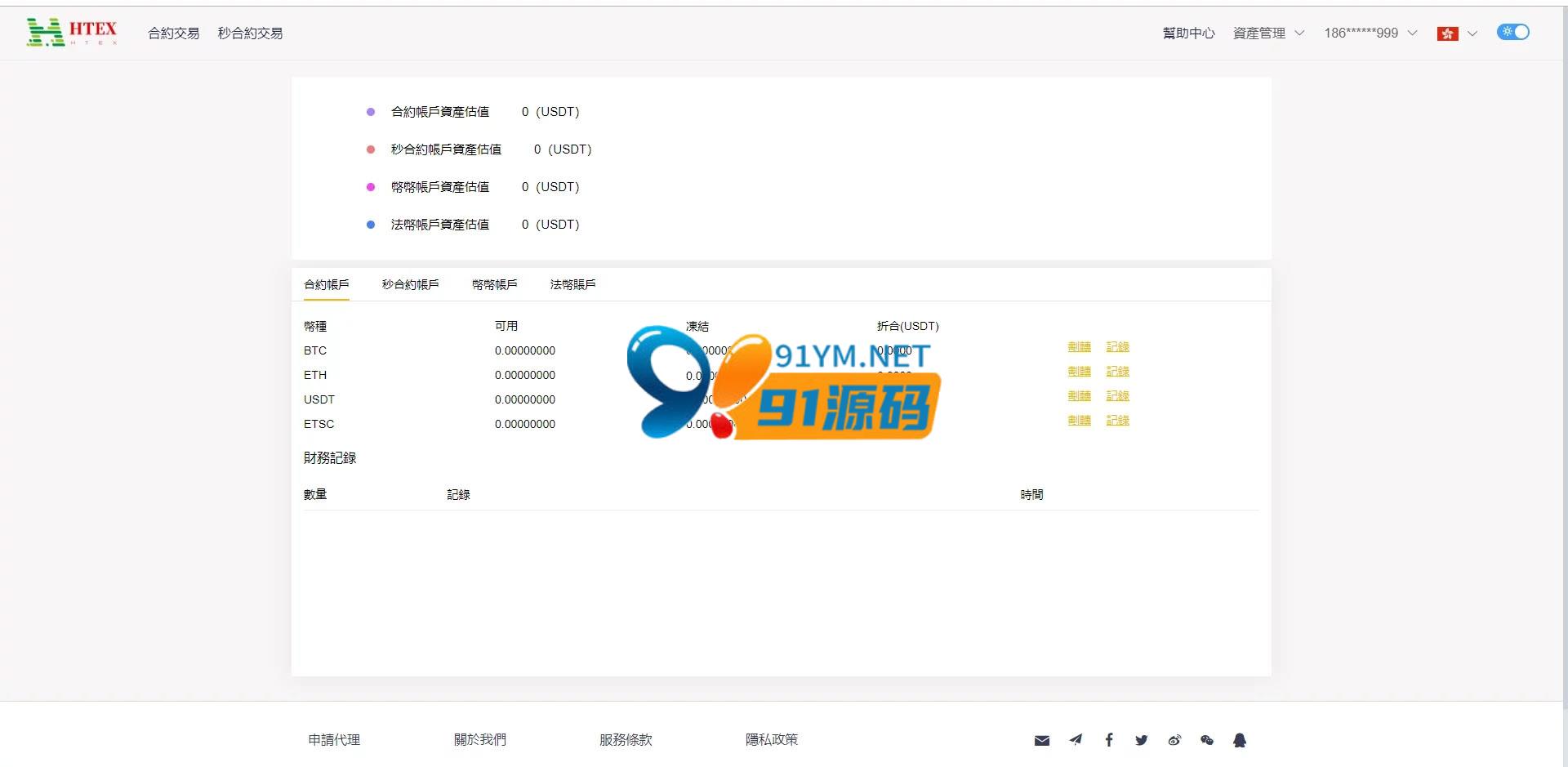This screenshot has width=1568, height=767.
Task: Click the USDT available balance 0.00000000
Action: (x=525, y=399)
